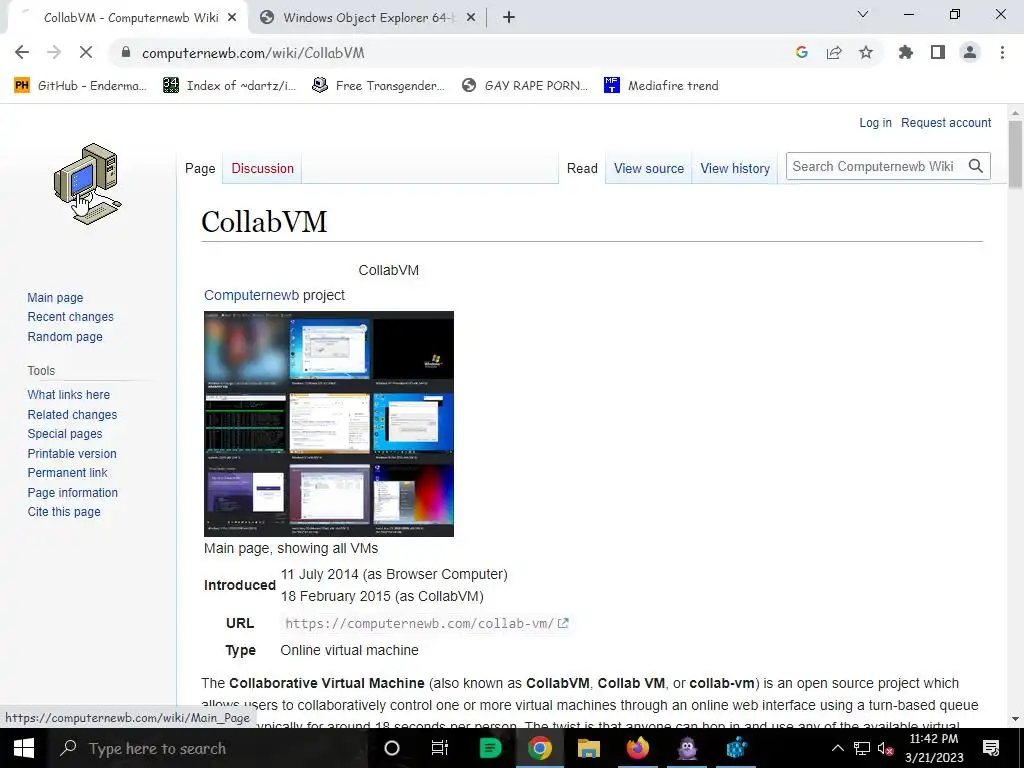The height and width of the screenshot is (768, 1024).
Task: Open Printable version link
Action: pyautogui.click(x=72, y=454)
